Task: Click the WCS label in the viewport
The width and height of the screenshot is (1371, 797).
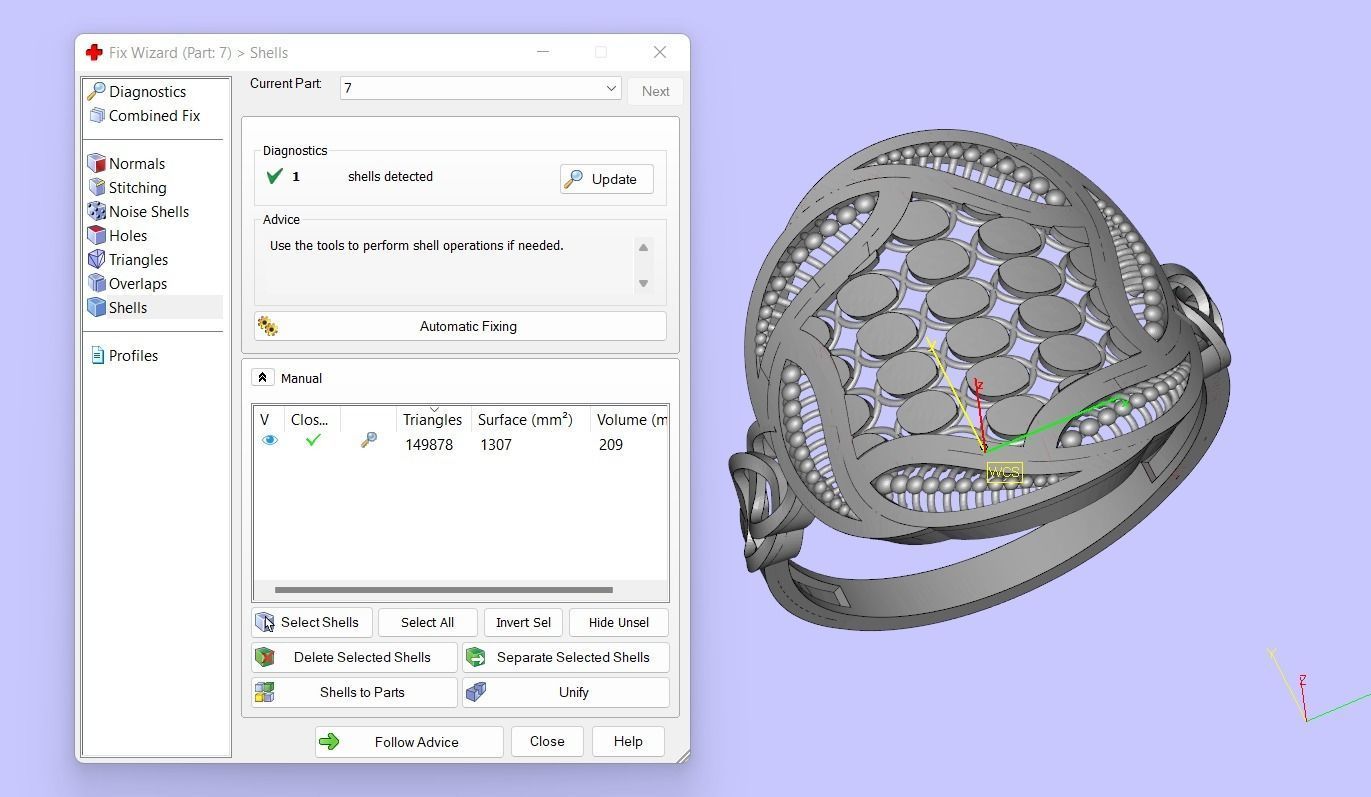Action: point(1004,472)
